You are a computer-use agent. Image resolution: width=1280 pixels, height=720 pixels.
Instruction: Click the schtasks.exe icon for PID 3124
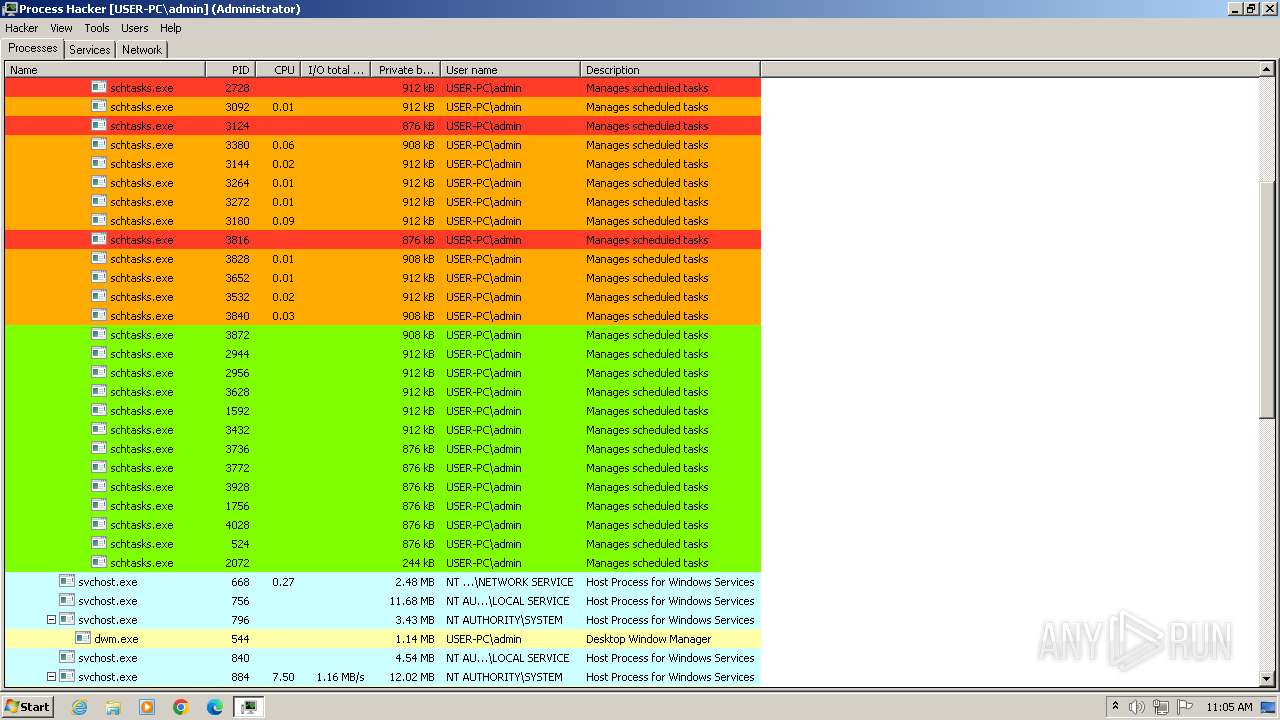pyautogui.click(x=99, y=125)
